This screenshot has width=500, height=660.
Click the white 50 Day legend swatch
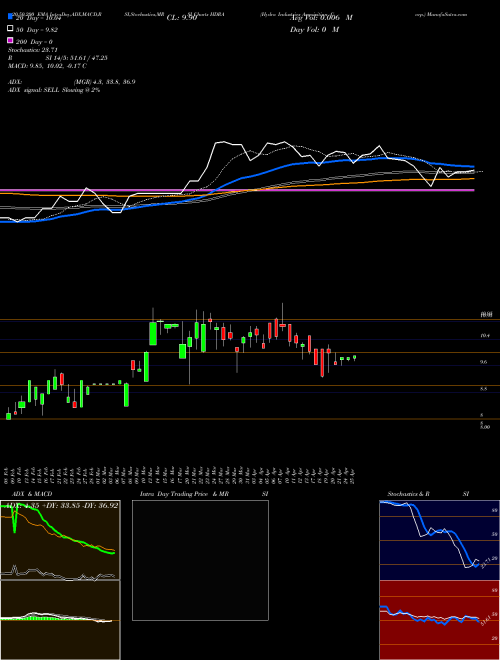10,29
